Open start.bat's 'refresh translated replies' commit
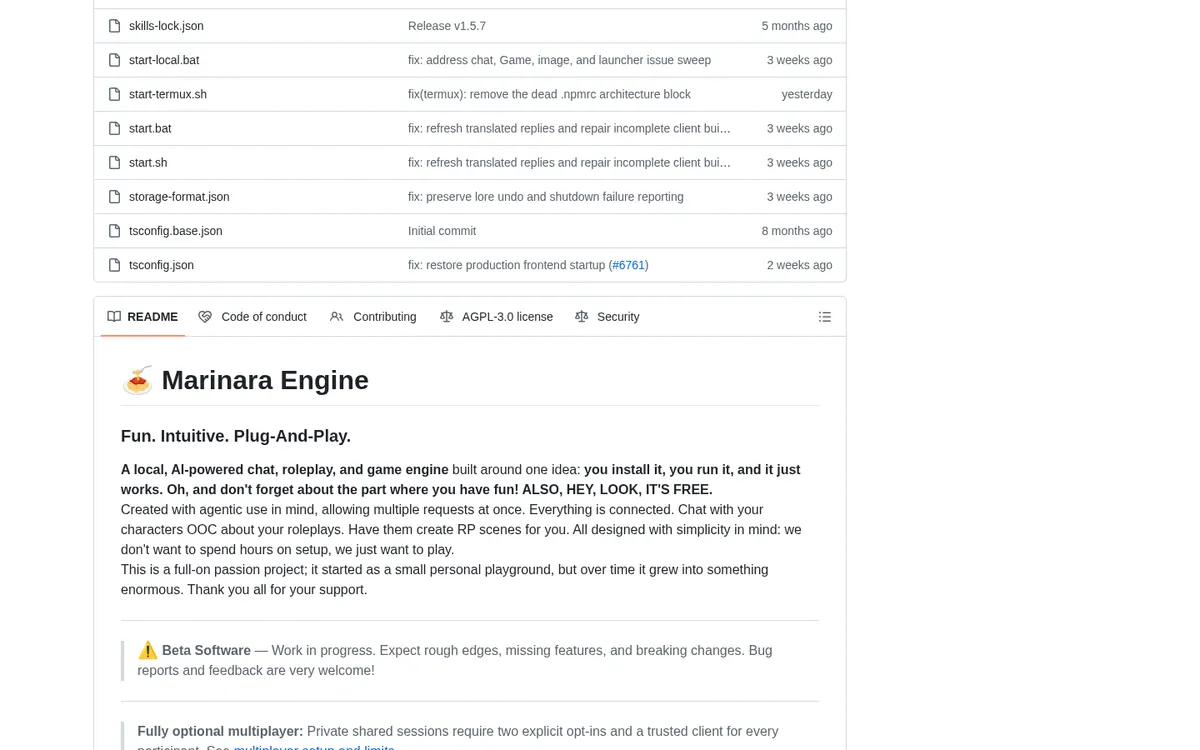Viewport: 1200px width, 750px height. pyautogui.click(x=569, y=128)
